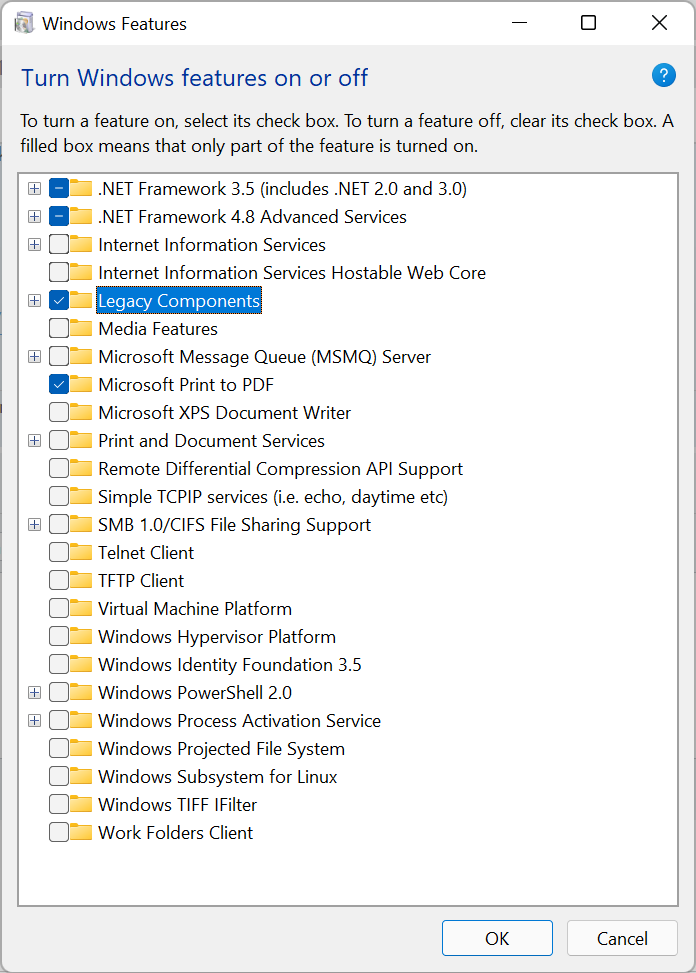Click folder icon next to Remote Differential Compression API Support
Image resolution: width=696 pixels, height=973 pixels.
[81, 469]
